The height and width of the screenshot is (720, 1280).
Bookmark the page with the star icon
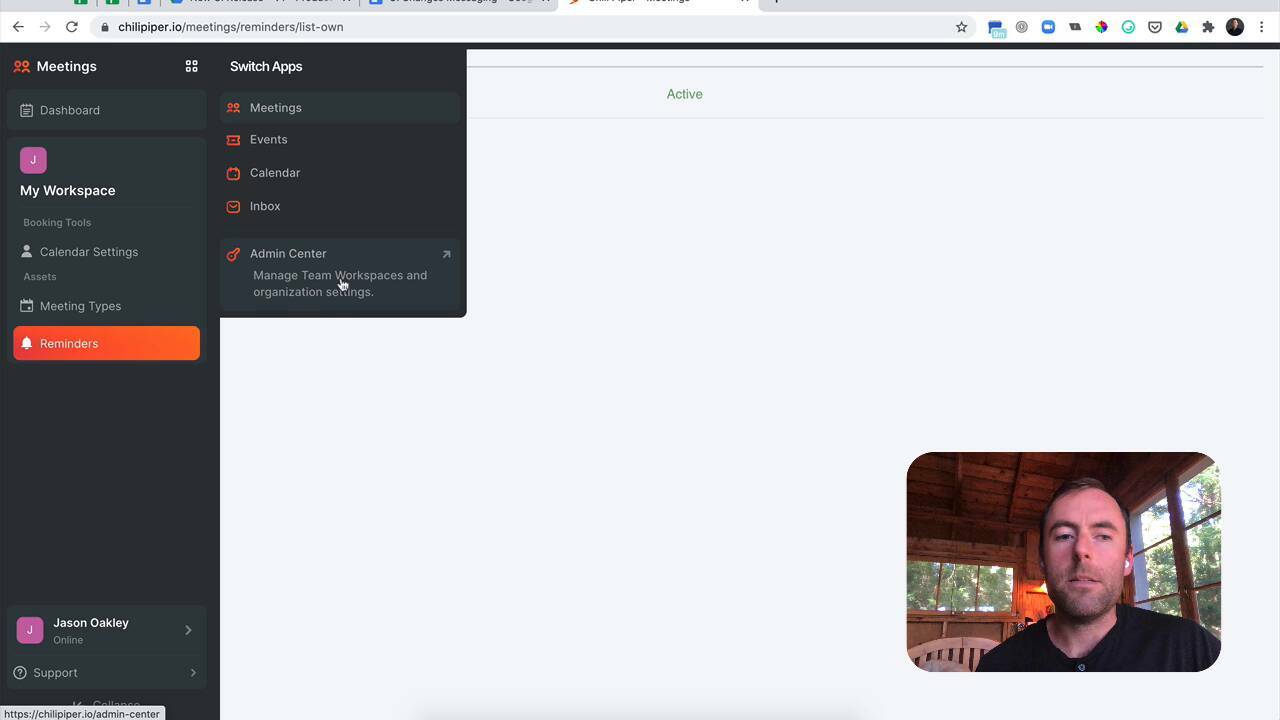960,27
